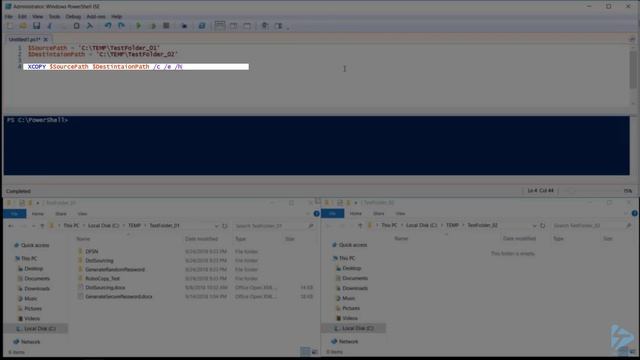Open the Debug menu in PowerShell ISE
Screen dimensions: 640x360
click(73, 16)
